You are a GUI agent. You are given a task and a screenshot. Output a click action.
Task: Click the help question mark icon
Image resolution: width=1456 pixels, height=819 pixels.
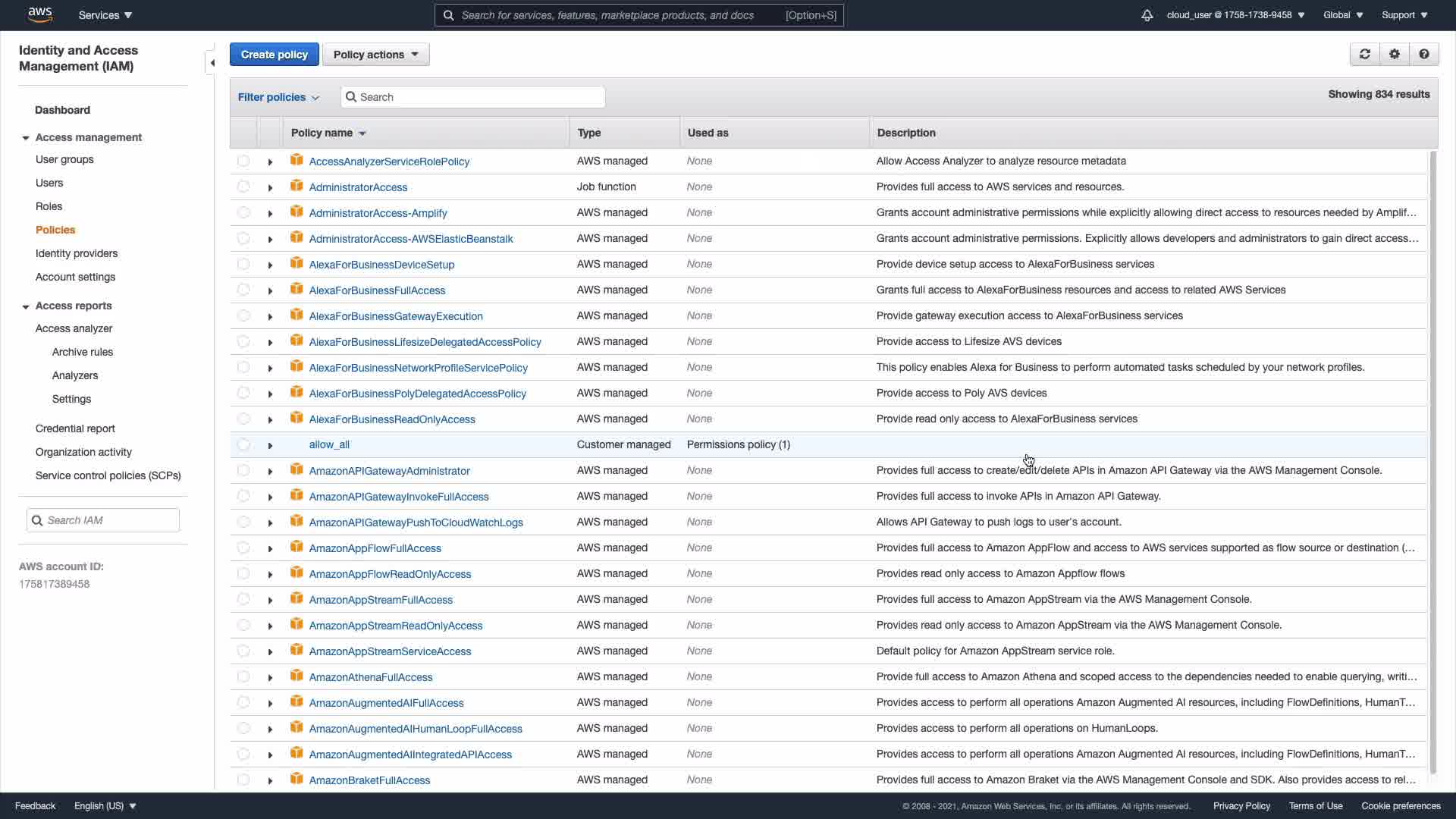point(1423,54)
